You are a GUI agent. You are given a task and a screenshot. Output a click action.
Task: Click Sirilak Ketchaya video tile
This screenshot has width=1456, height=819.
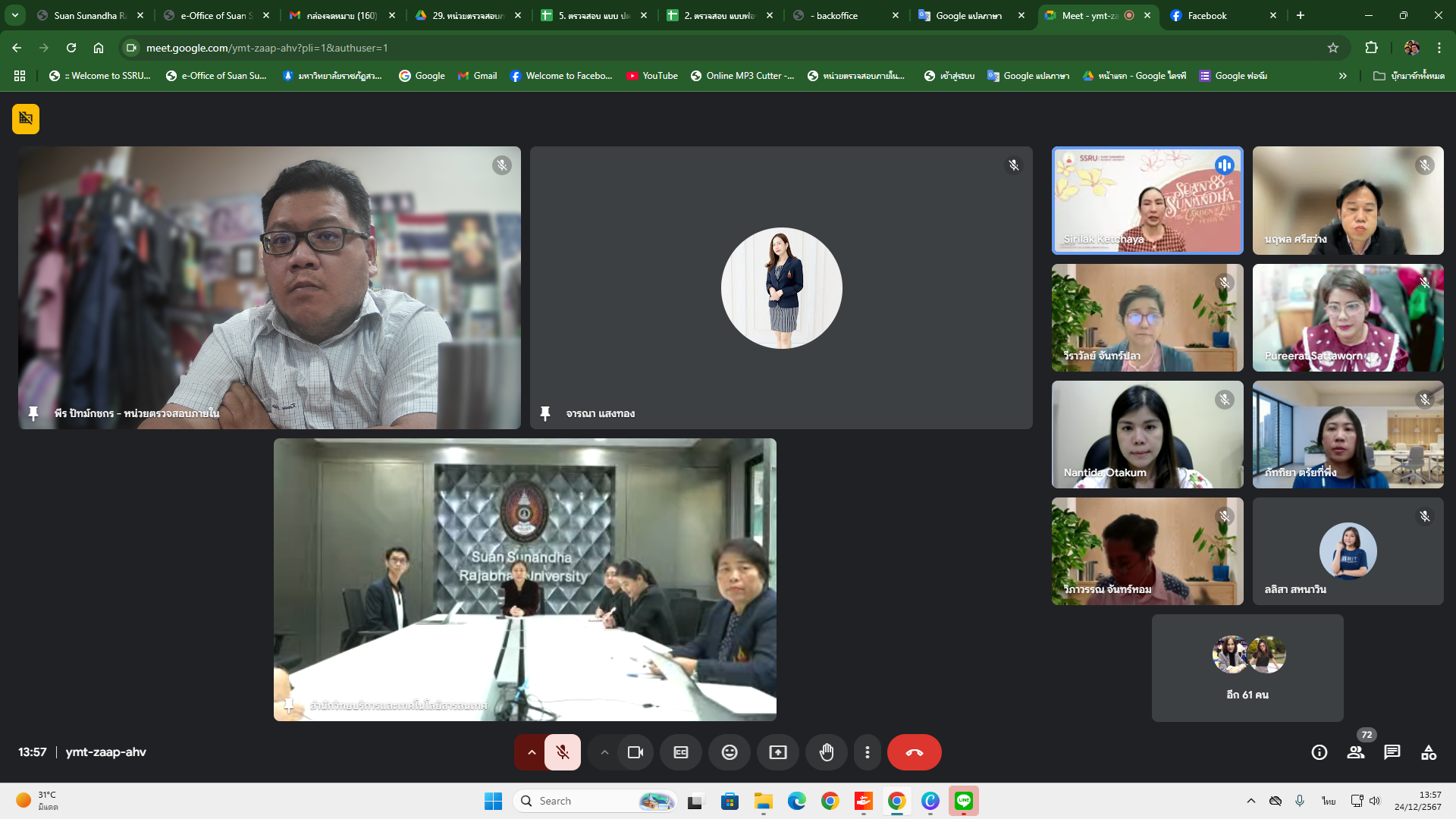[1147, 200]
